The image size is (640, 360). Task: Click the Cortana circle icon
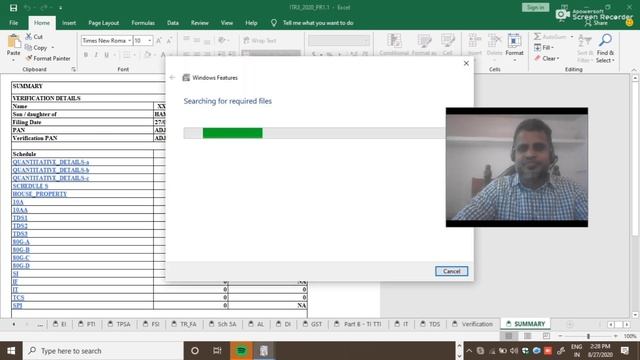point(195,351)
